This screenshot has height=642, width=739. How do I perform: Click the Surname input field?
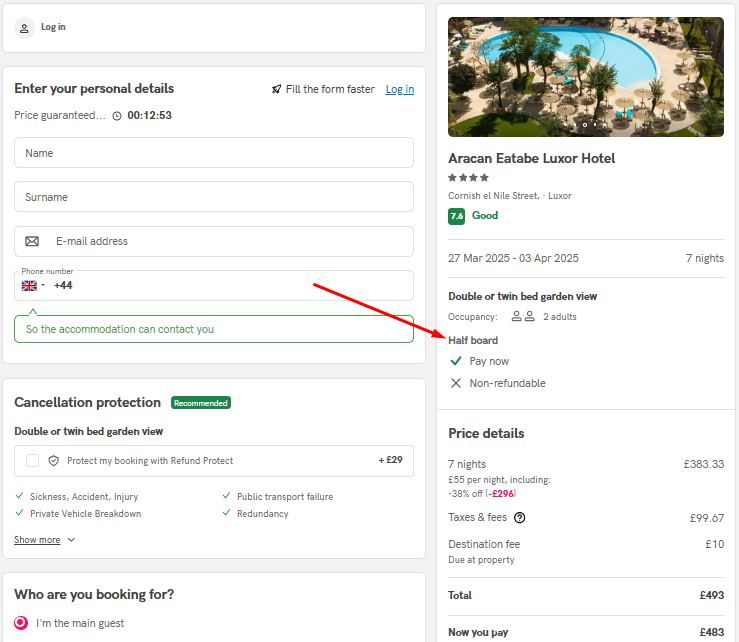click(x=214, y=197)
